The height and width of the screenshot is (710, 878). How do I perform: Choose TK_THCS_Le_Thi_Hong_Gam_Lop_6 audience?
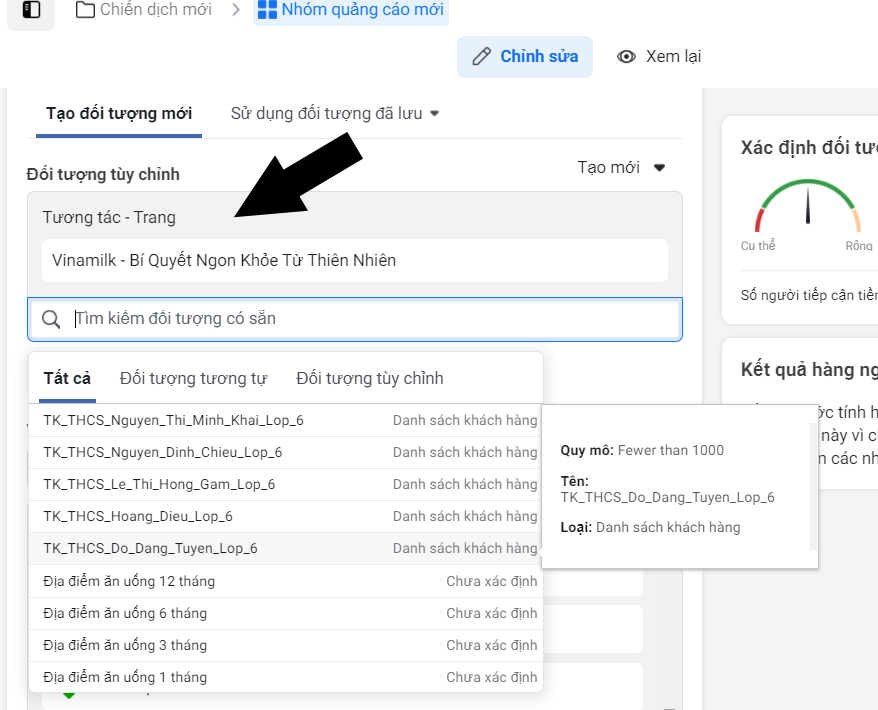pyautogui.click(x=286, y=484)
